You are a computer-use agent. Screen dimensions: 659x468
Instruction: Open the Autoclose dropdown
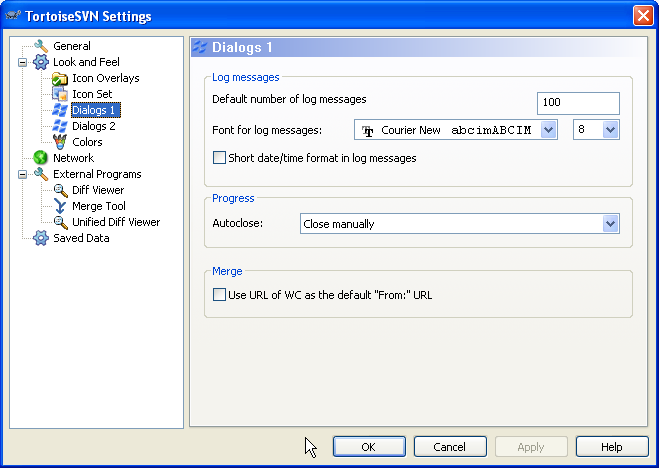611,224
